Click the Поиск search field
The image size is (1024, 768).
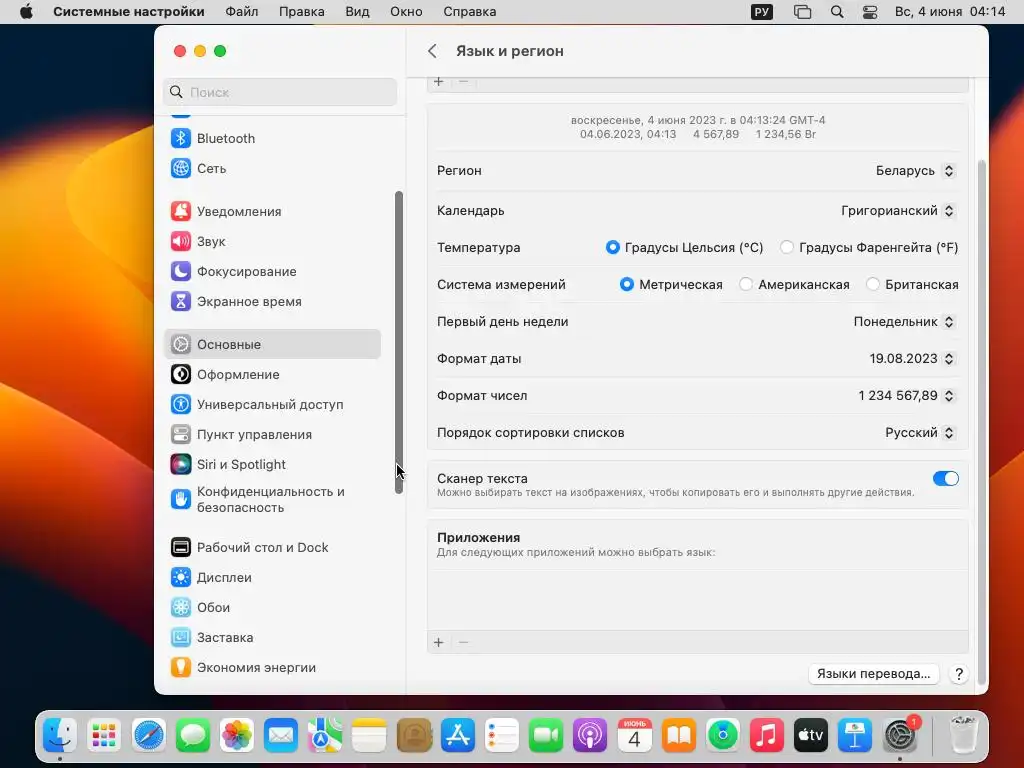coord(280,92)
